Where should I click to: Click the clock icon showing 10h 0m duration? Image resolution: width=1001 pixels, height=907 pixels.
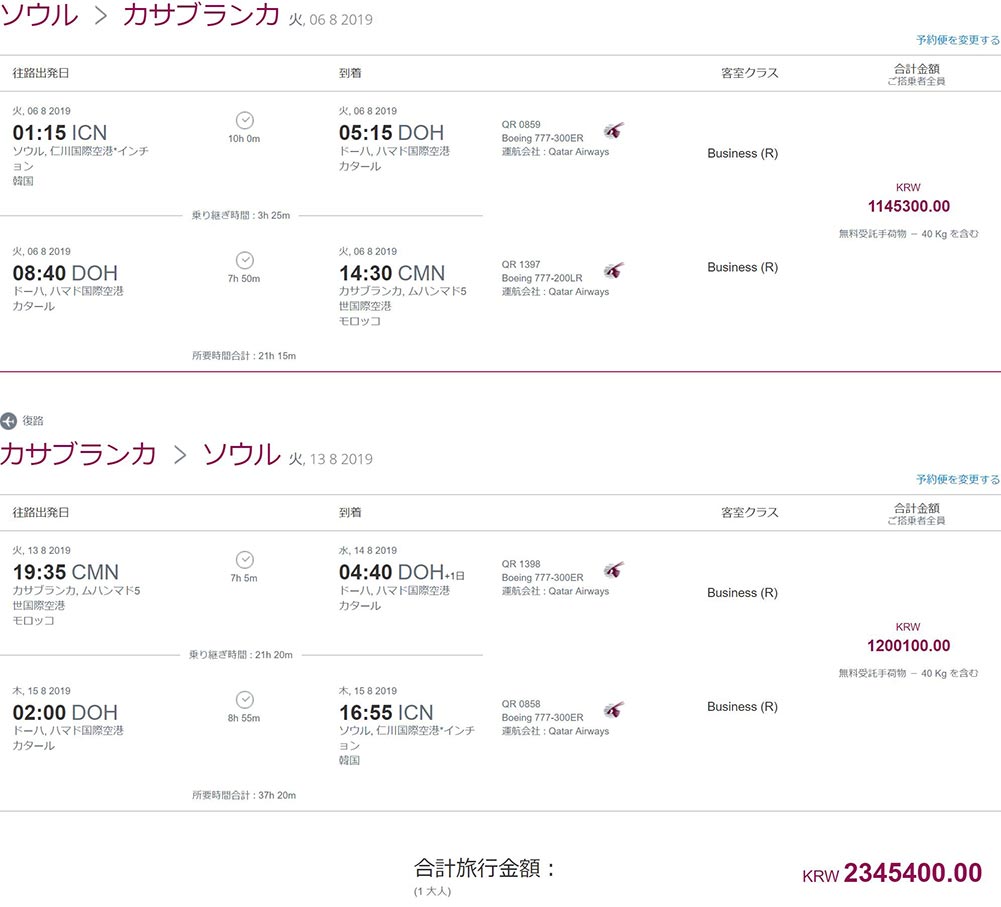(243, 122)
